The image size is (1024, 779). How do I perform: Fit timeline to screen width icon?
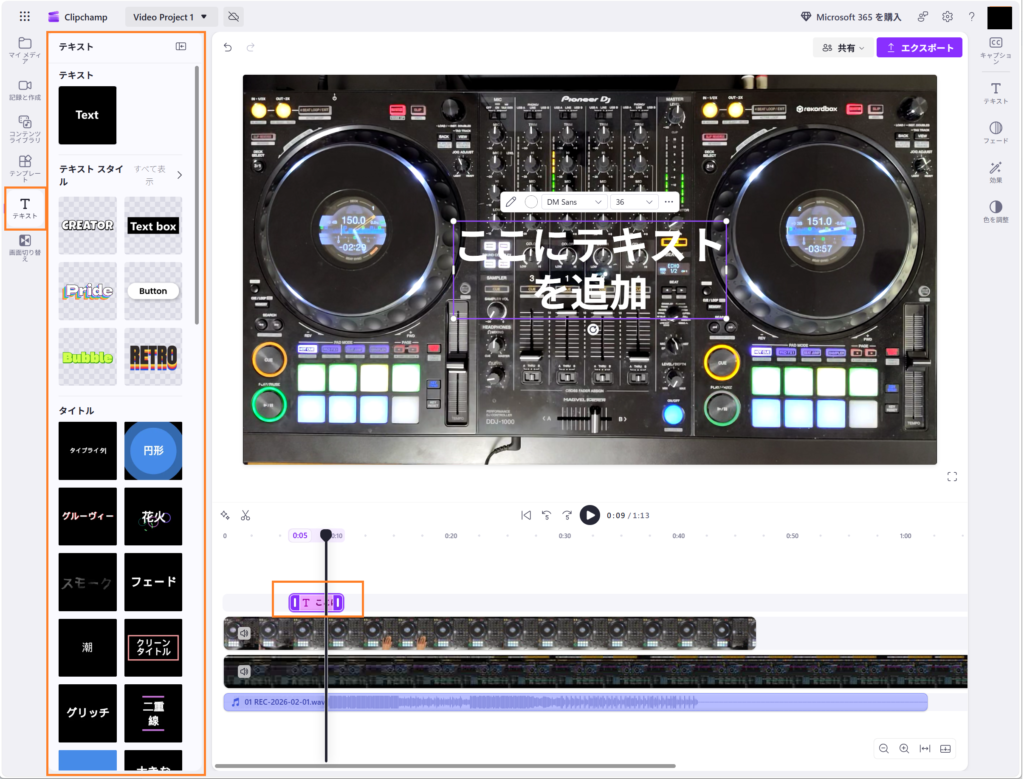coord(924,748)
